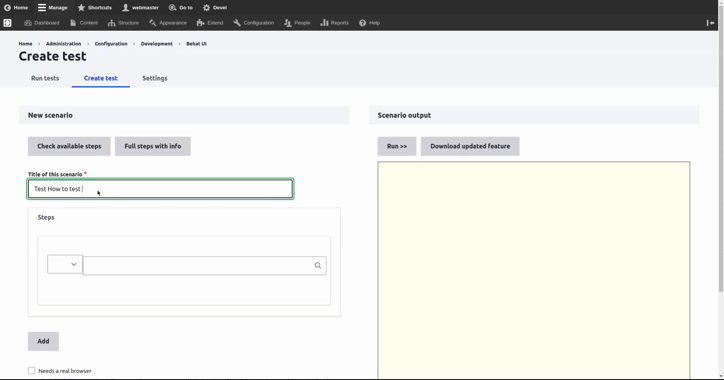Switch to the Settings tab
This screenshot has height=380, width=724.
coord(155,78)
